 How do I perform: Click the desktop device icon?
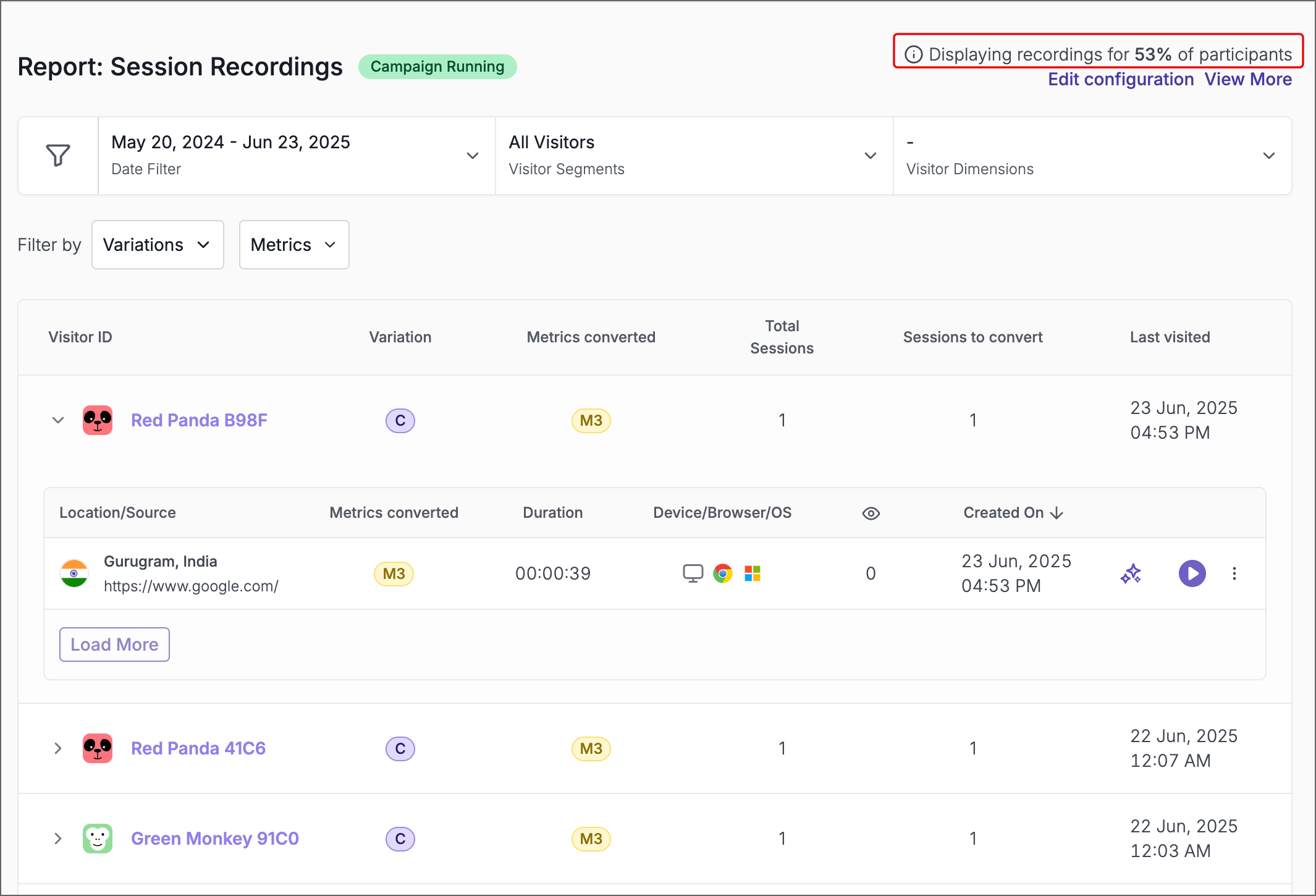coord(693,573)
